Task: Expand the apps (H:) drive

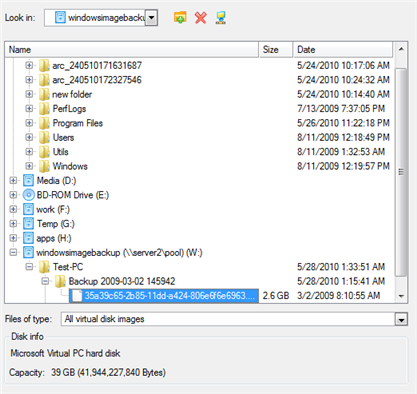Action: click(x=13, y=238)
